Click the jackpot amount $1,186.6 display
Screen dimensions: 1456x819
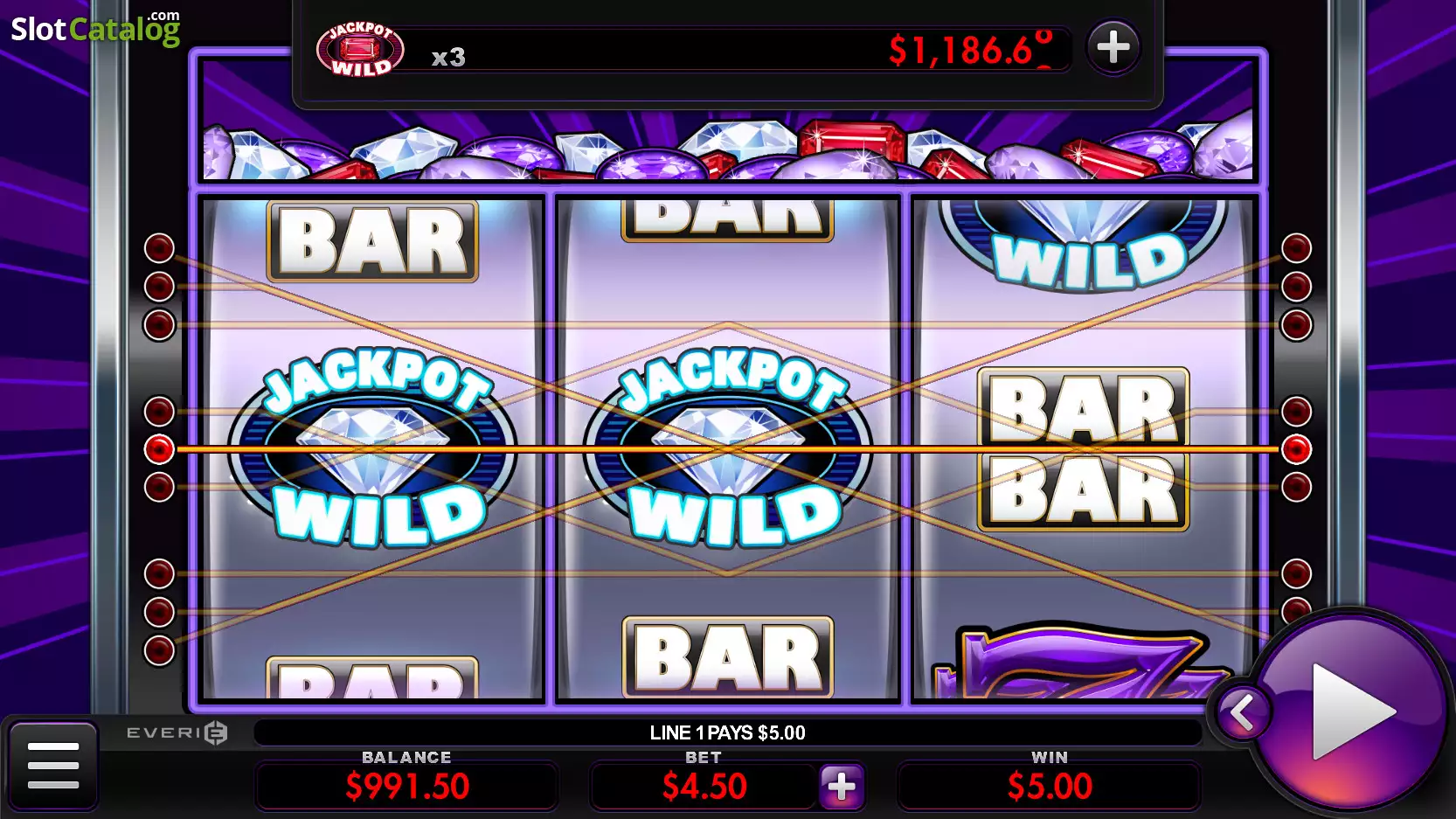coord(970,50)
